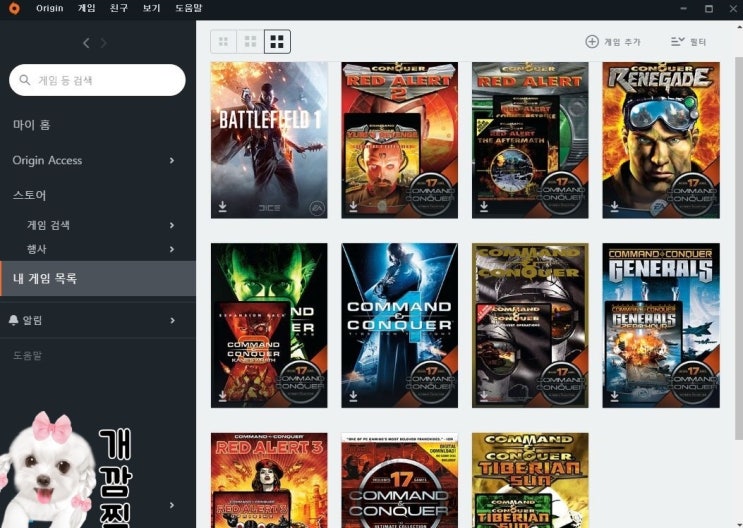
Task: Click the 게임 추가 button label
Action: click(622, 42)
